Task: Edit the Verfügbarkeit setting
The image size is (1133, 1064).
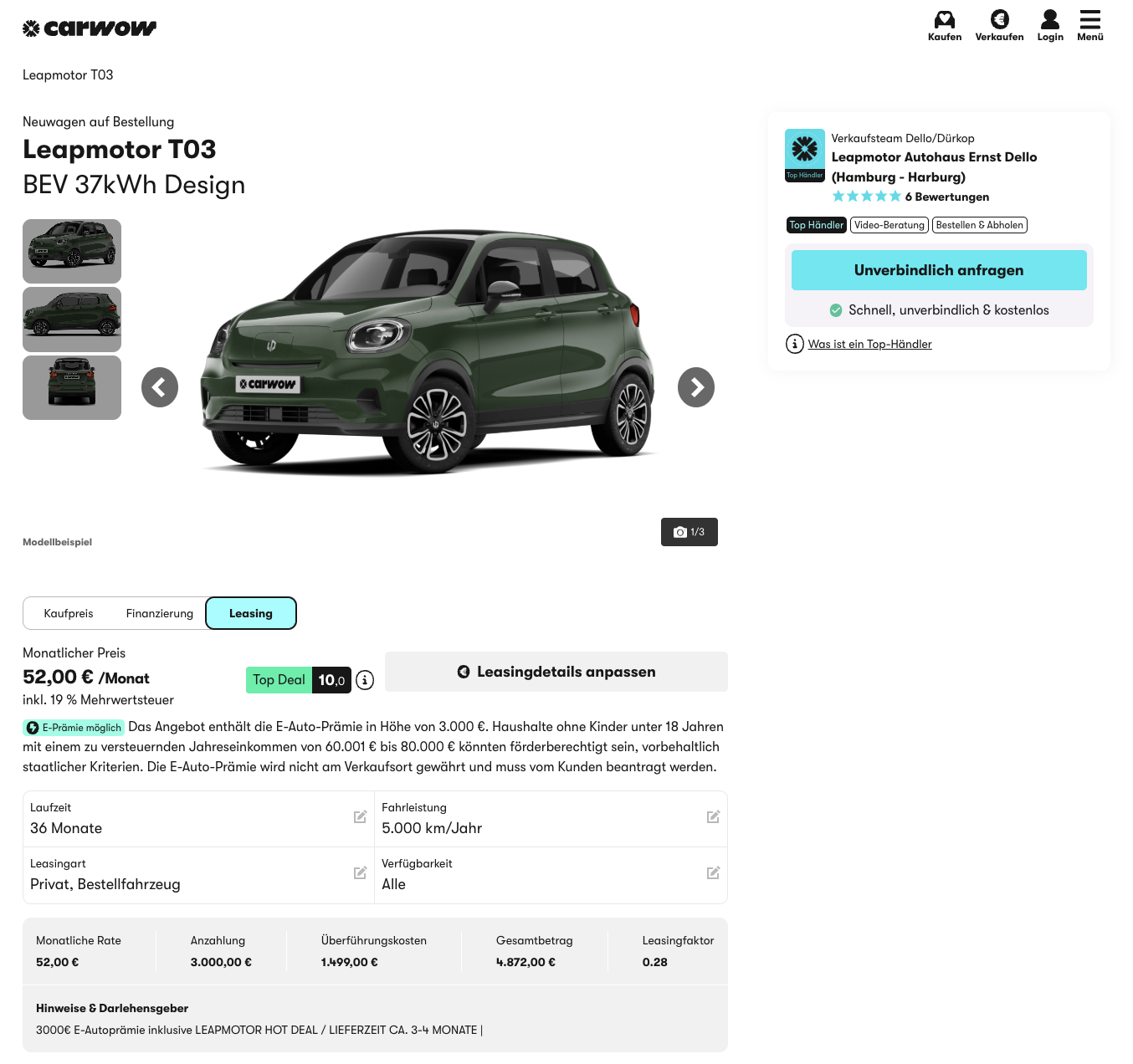Action: coord(713,873)
